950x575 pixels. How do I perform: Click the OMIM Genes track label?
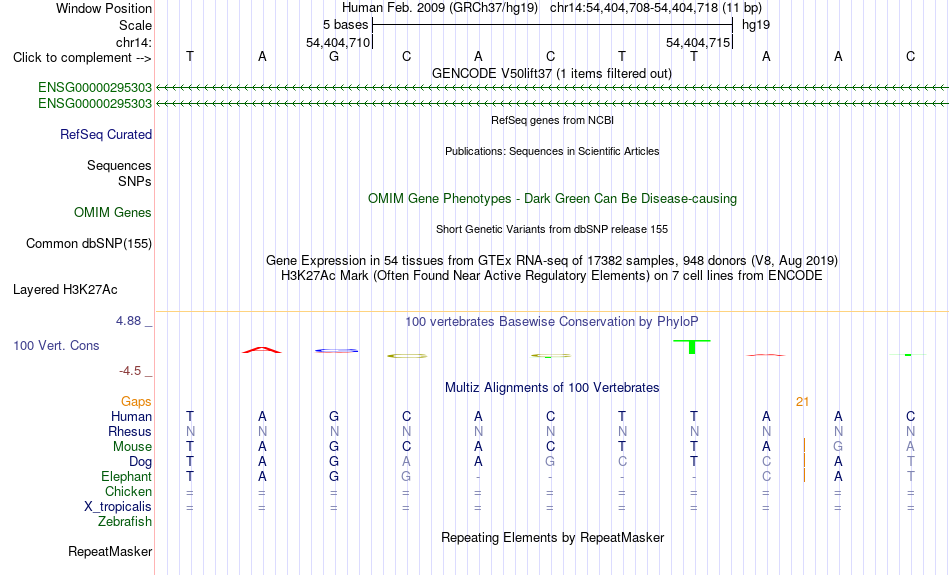(x=112, y=213)
